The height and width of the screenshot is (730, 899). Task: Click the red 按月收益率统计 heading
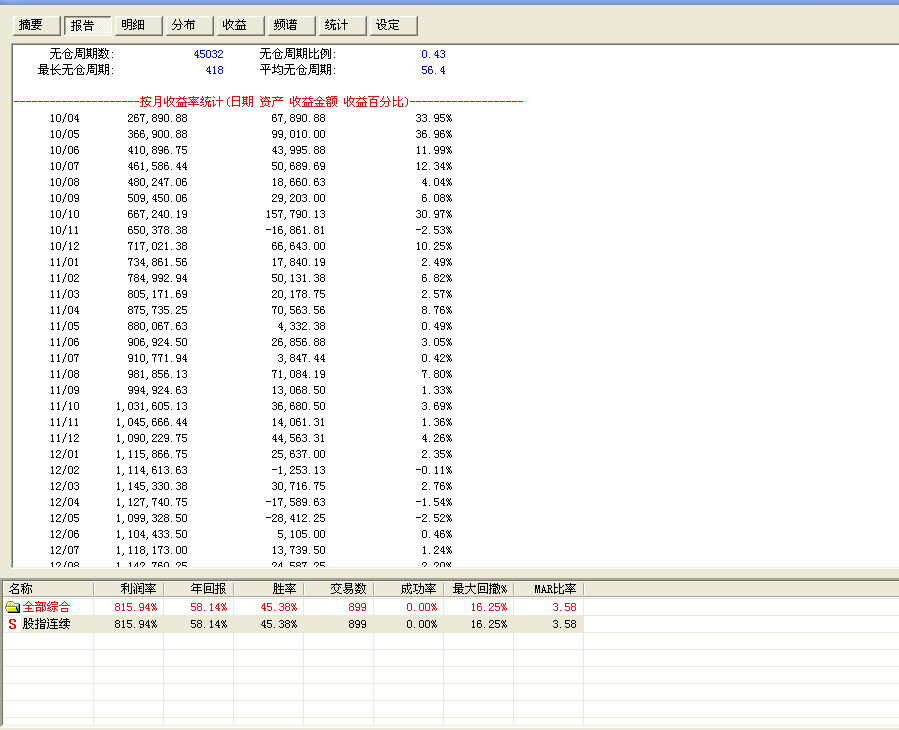tap(181, 102)
